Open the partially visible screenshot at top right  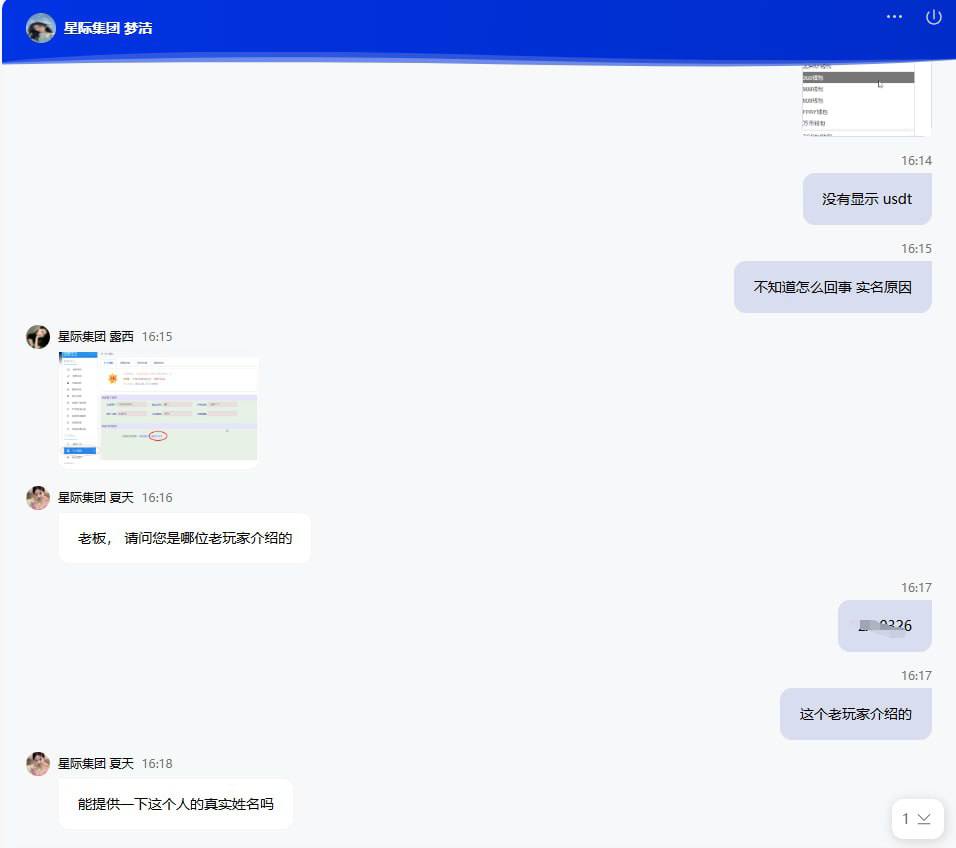(x=866, y=99)
